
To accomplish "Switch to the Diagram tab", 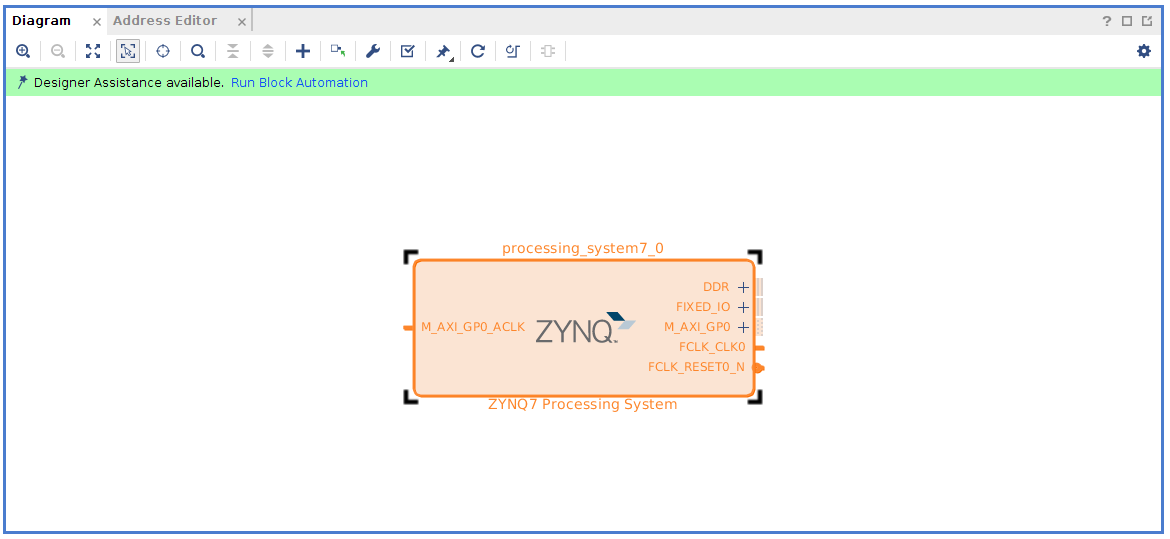I will pyautogui.click(x=42, y=21).
